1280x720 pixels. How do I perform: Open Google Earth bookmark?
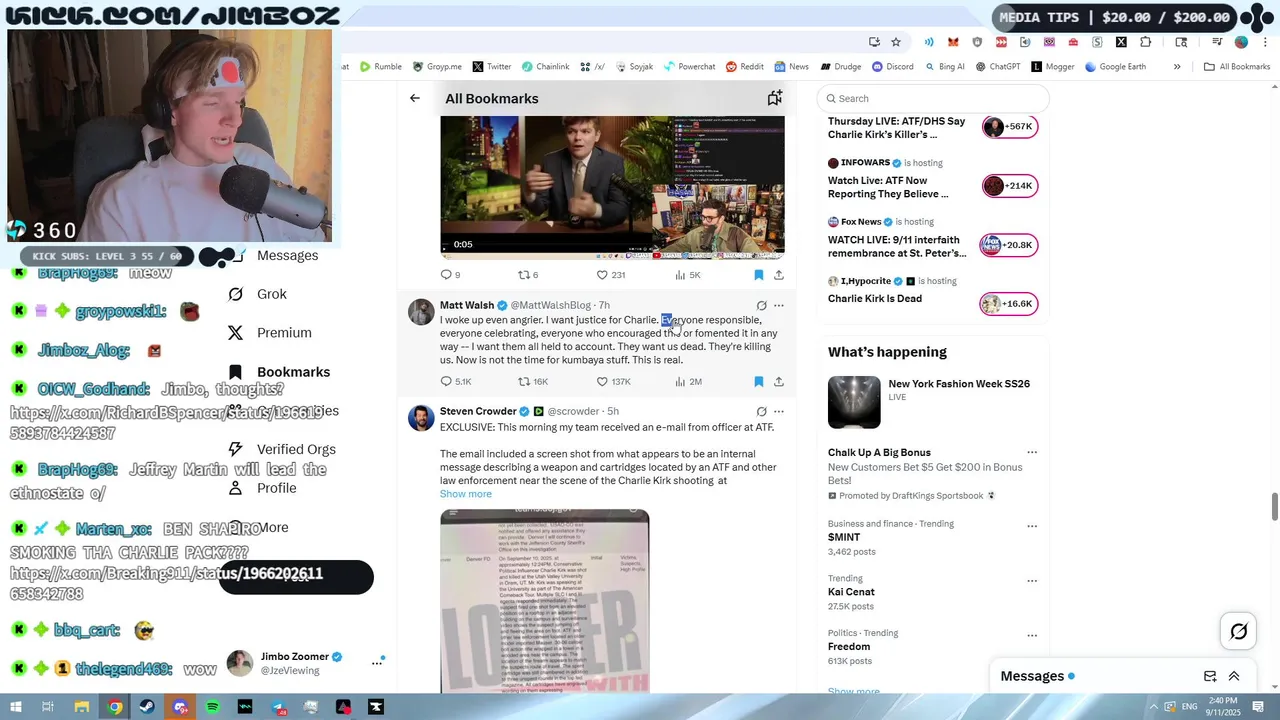pos(1115,67)
